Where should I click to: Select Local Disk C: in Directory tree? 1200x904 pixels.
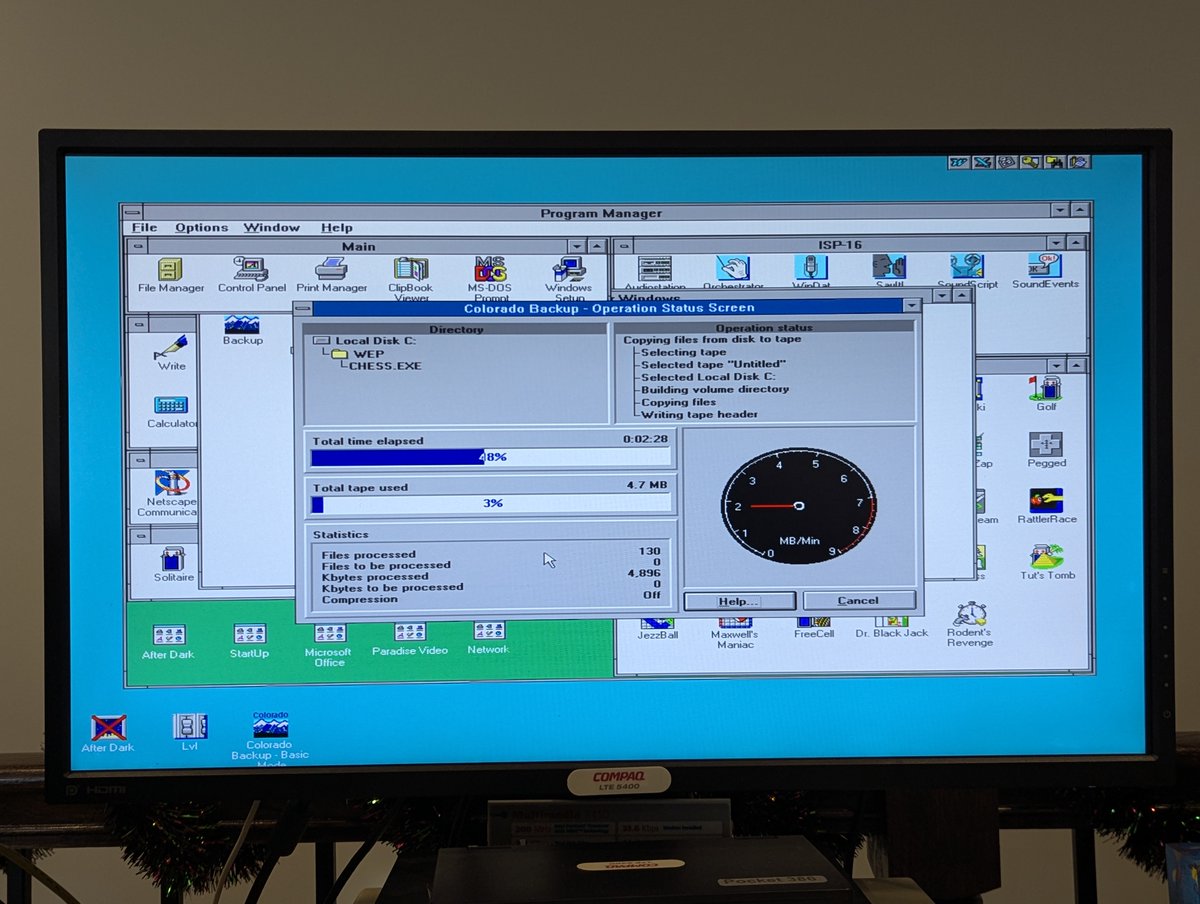click(x=365, y=341)
